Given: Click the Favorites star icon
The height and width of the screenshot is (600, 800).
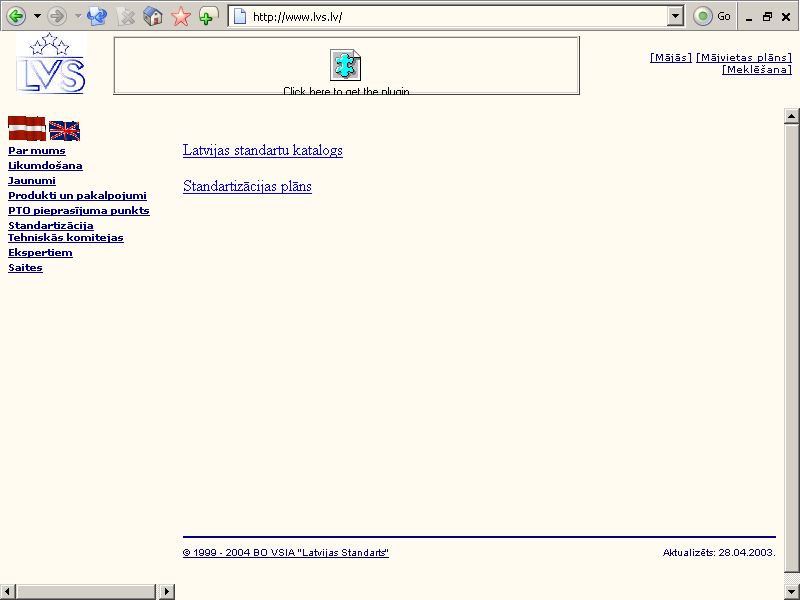Looking at the screenshot, I should [x=181, y=16].
